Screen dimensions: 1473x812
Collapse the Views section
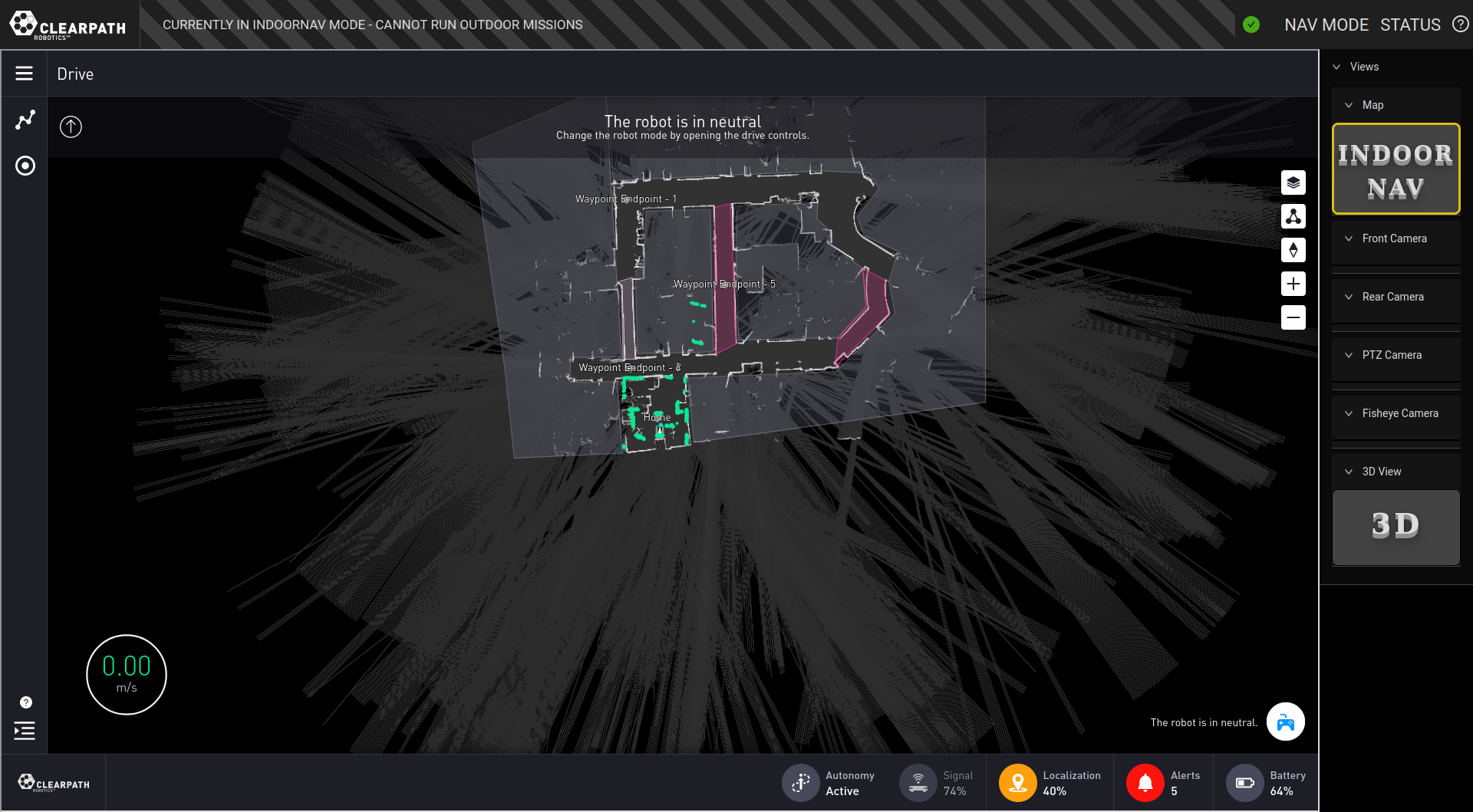[1337, 67]
